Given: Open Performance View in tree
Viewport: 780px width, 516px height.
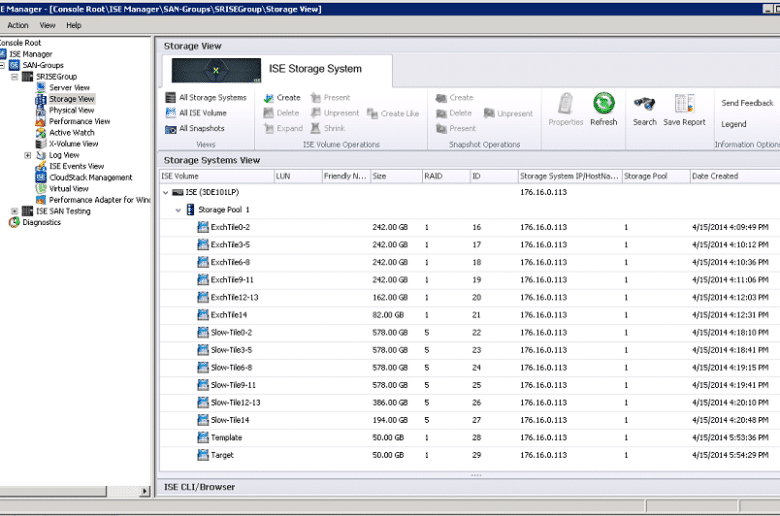Looking at the screenshot, I should 80,121.
